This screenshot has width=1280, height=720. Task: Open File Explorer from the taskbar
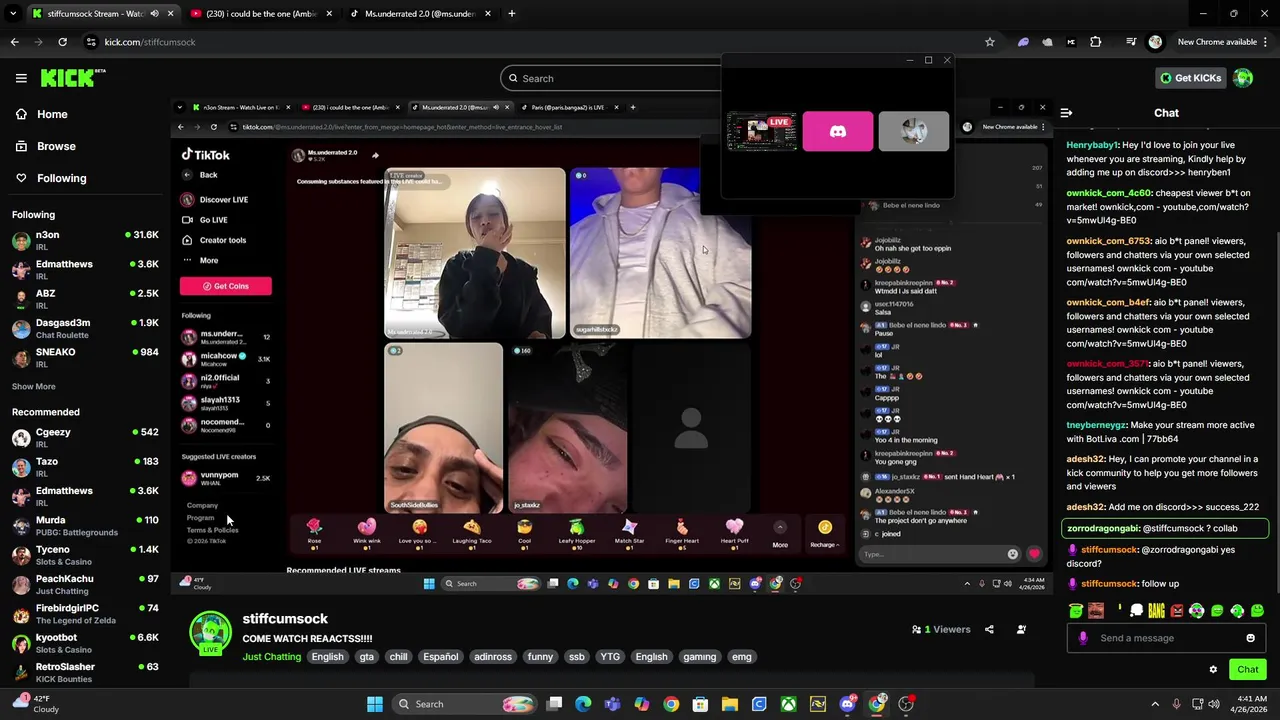(730, 704)
